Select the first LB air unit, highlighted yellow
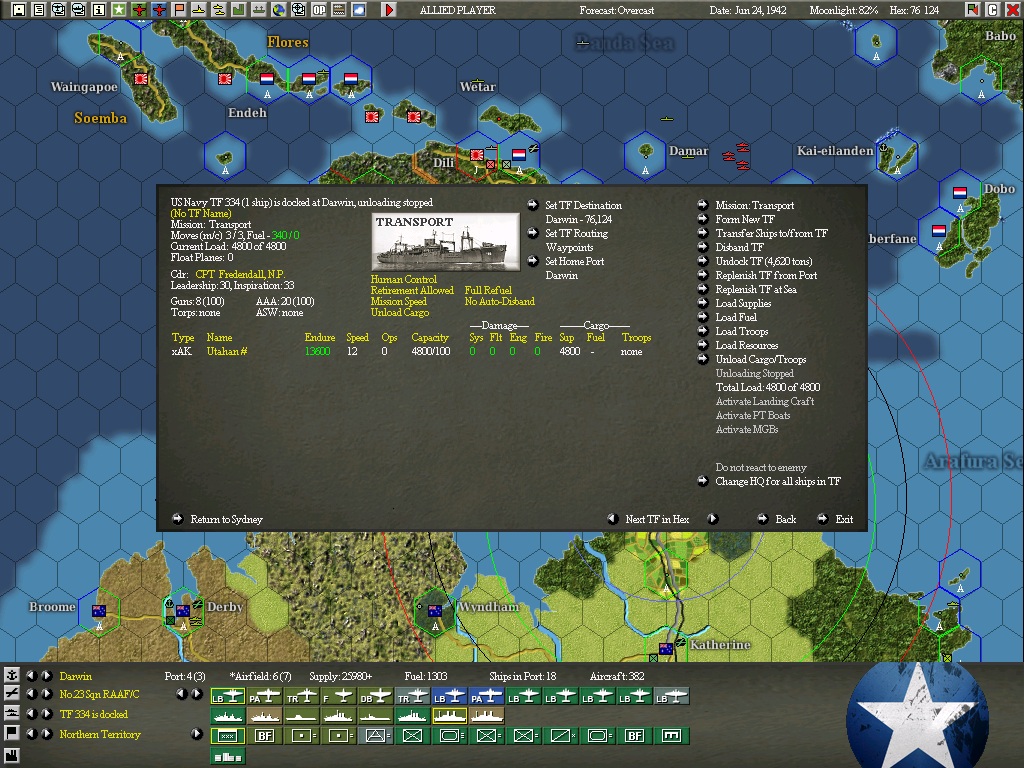The height and width of the screenshot is (768, 1024). coord(227,697)
